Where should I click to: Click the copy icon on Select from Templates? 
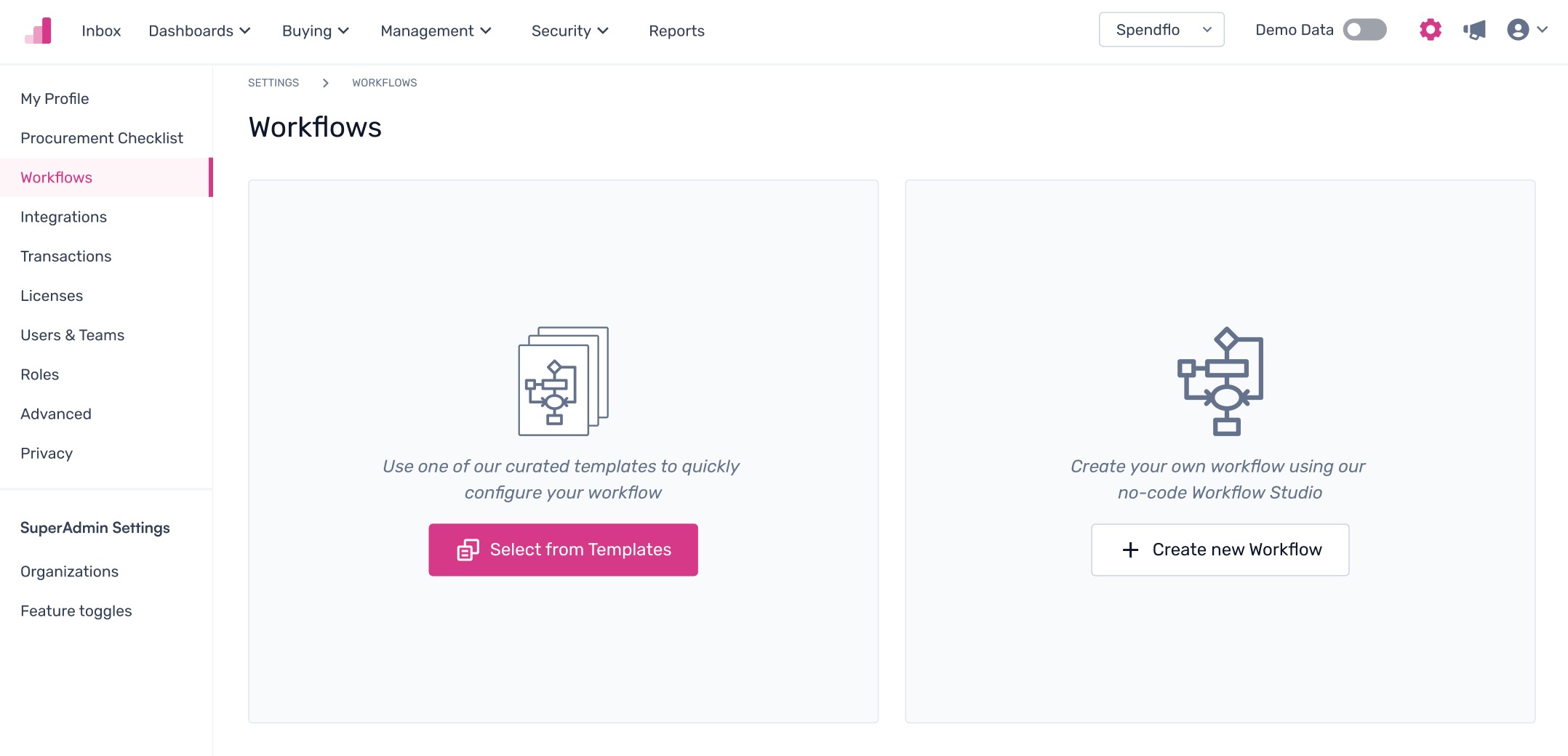(x=468, y=550)
